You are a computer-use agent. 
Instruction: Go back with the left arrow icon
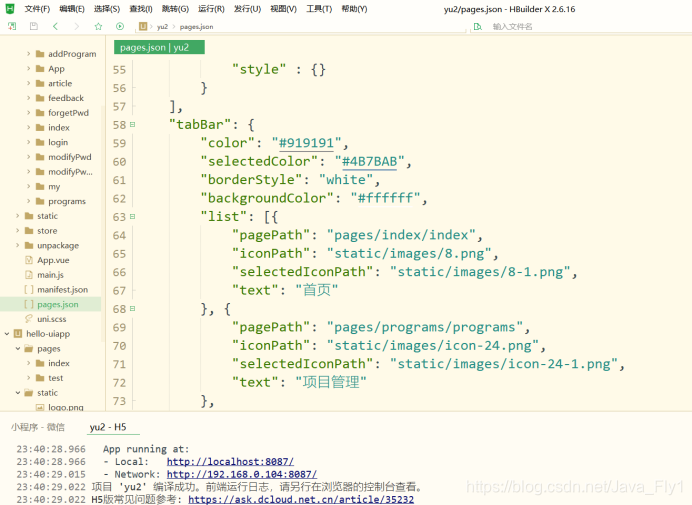pyautogui.click(x=55, y=26)
